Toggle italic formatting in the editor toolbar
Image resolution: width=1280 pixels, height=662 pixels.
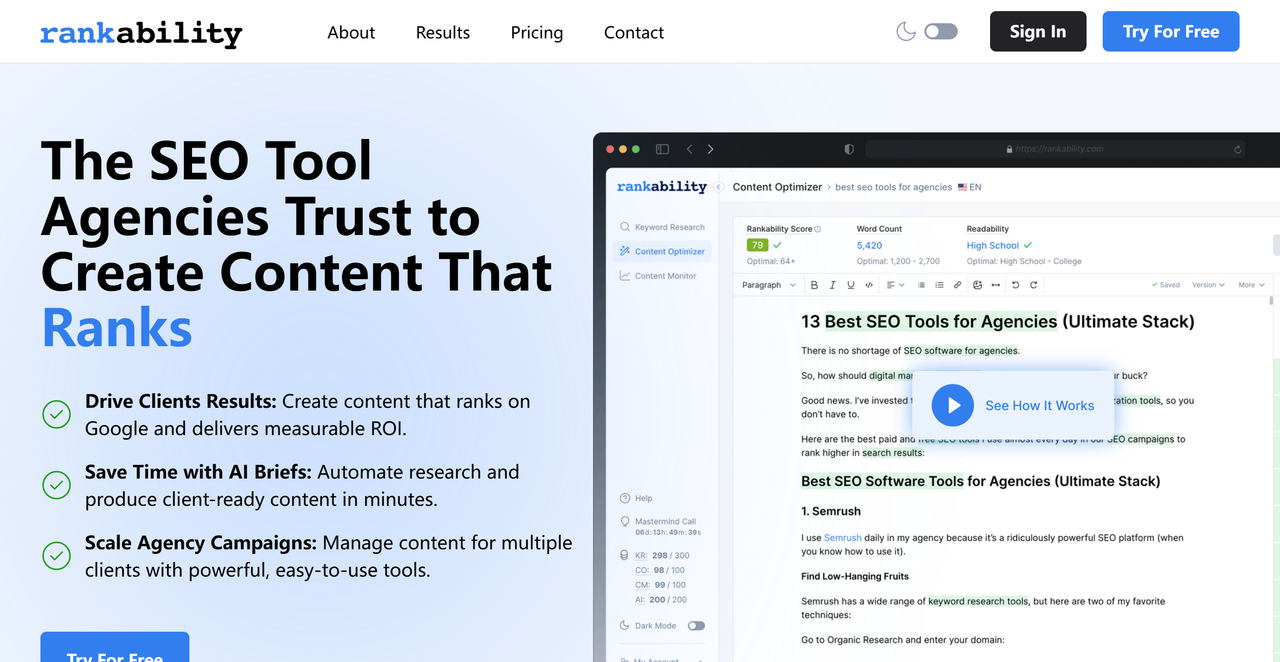(832, 285)
